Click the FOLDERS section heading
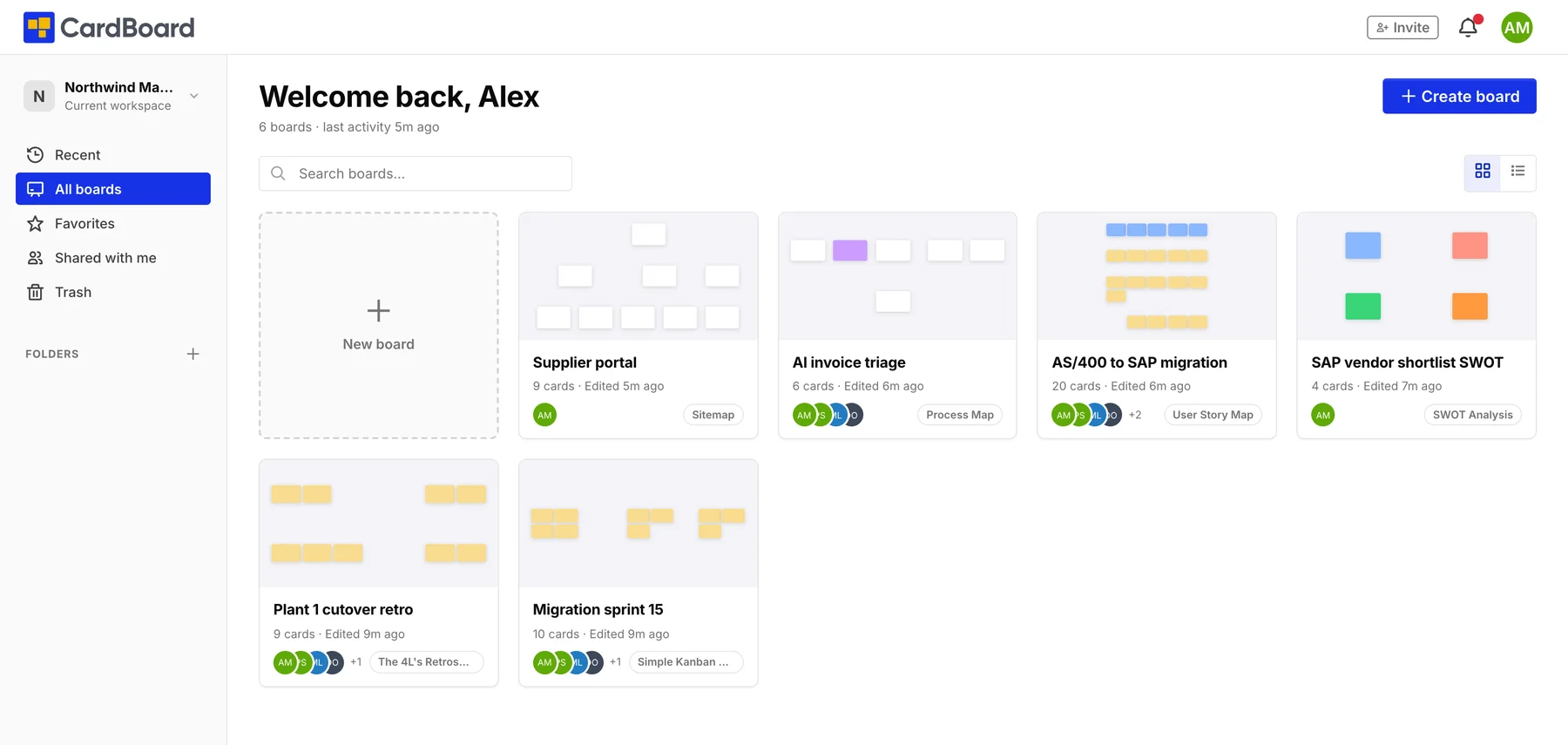Viewport: 1568px width, 745px height. (52, 354)
